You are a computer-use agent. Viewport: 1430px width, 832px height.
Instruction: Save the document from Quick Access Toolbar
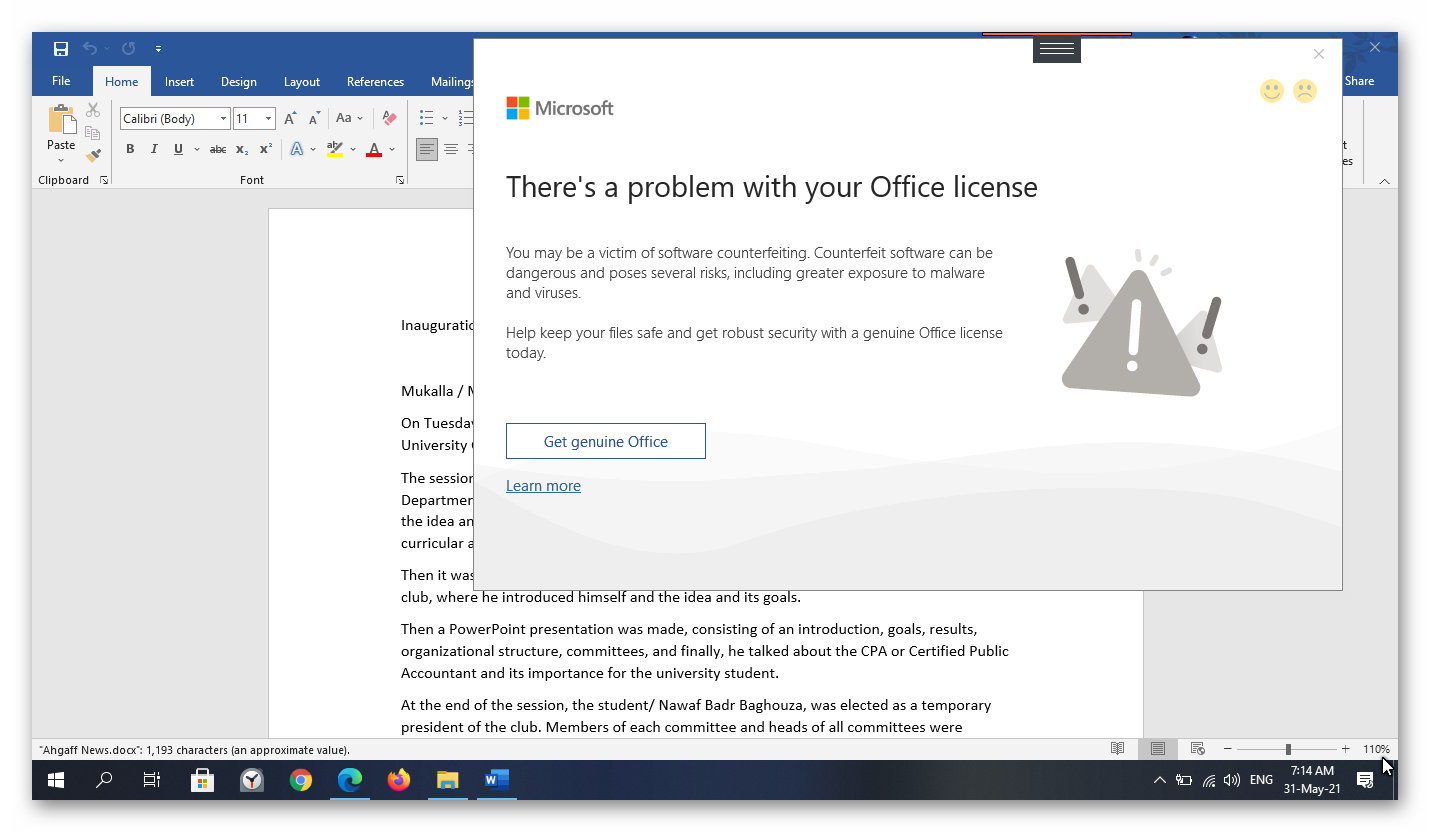(x=61, y=48)
